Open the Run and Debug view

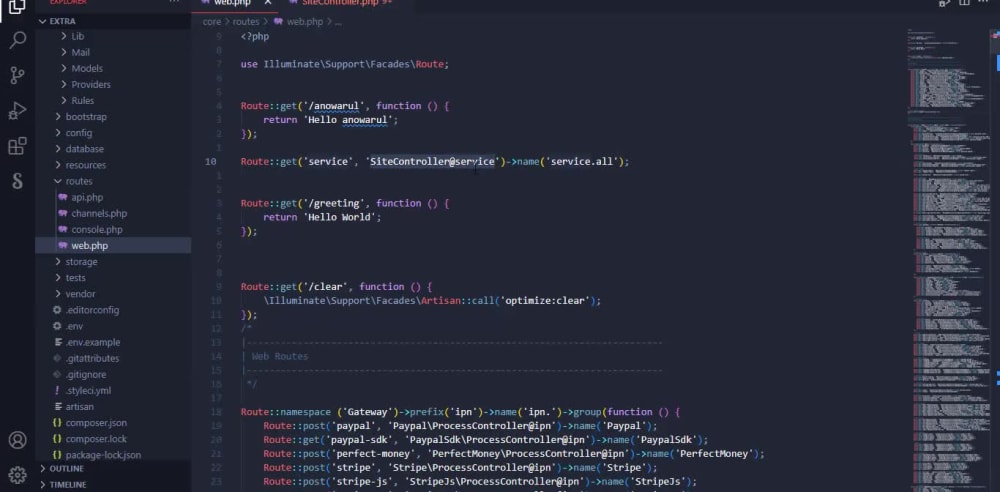17,111
